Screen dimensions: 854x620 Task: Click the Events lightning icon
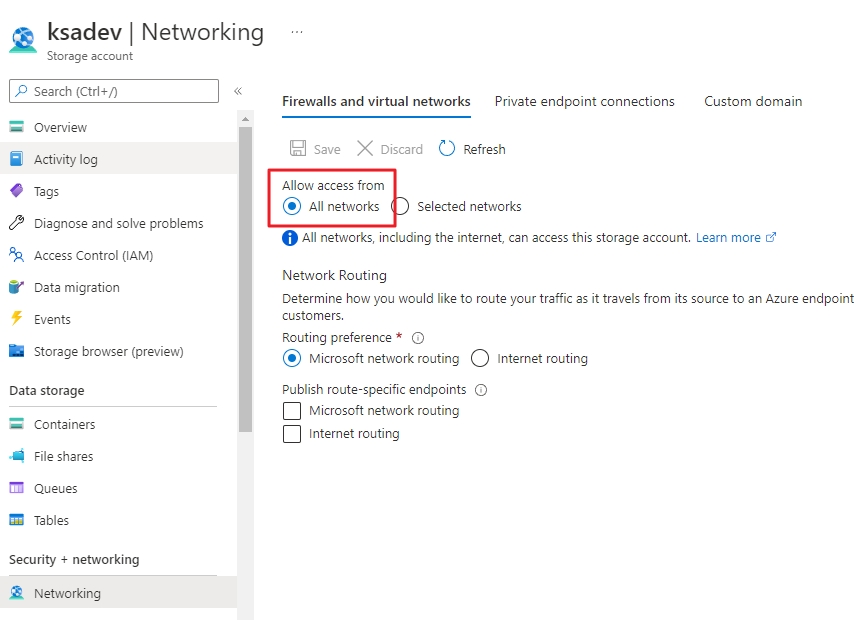click(29, 319)
